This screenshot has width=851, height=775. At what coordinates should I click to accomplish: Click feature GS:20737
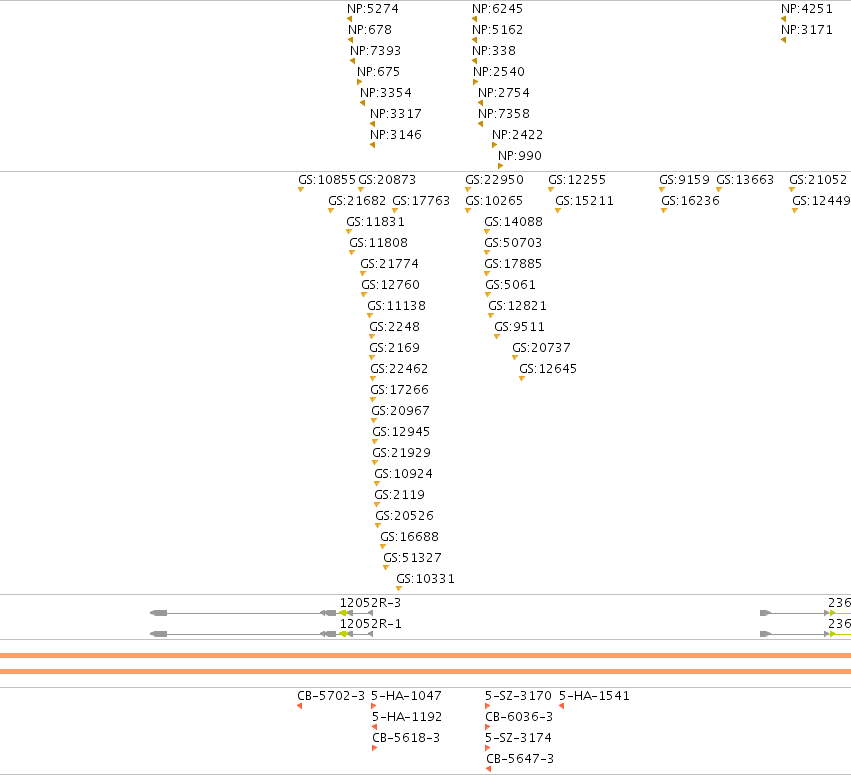pyautogui.click(x=542, y=348)
